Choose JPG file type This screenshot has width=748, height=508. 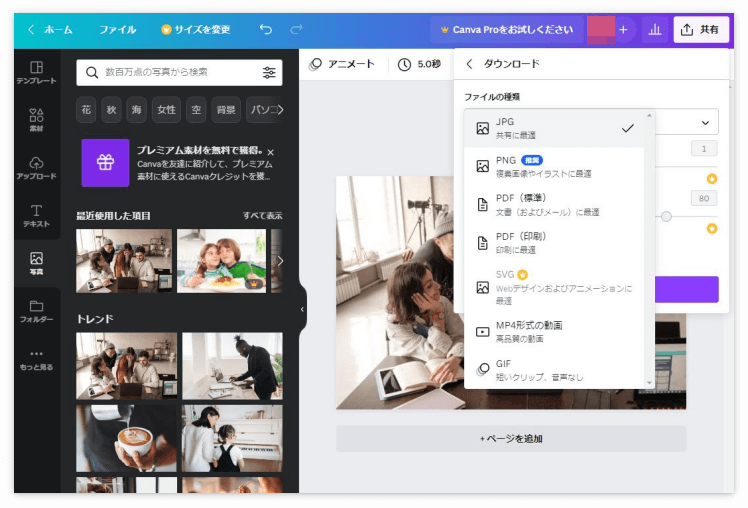click(554, 128)
